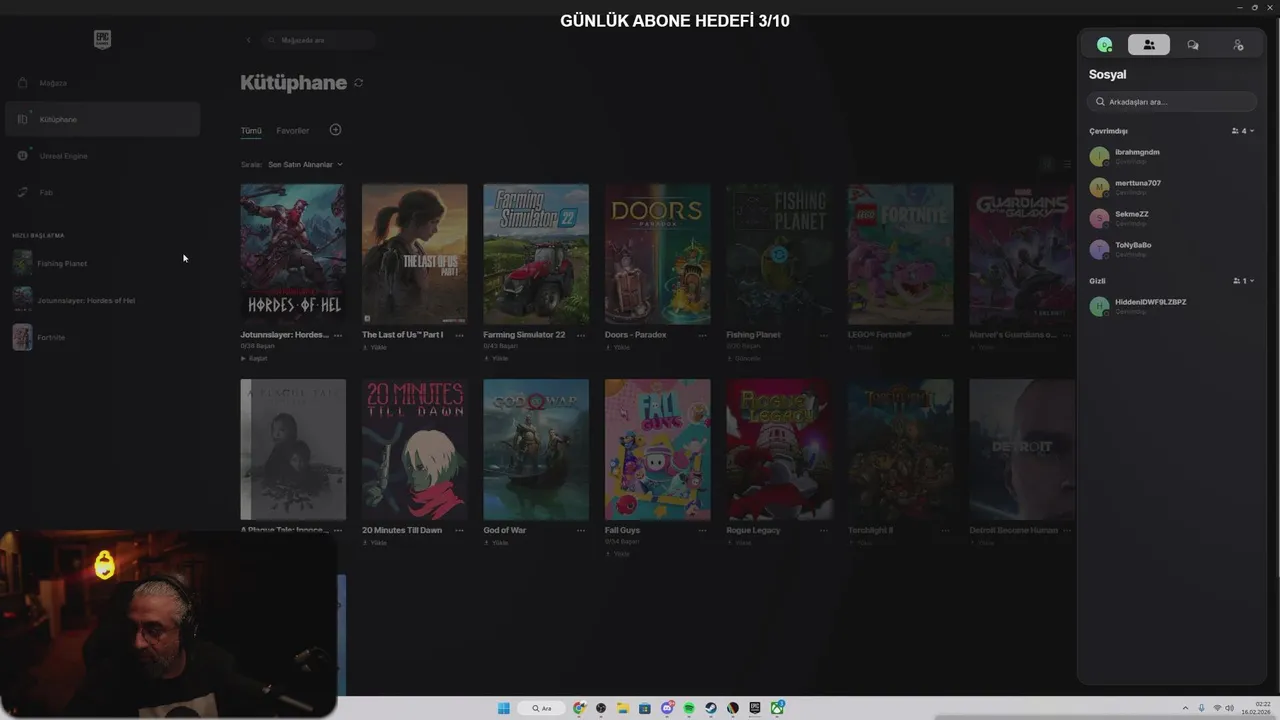Open Steam from the taskbar
The height and width of the screenshot is (720, 1280).
(711, 708)
